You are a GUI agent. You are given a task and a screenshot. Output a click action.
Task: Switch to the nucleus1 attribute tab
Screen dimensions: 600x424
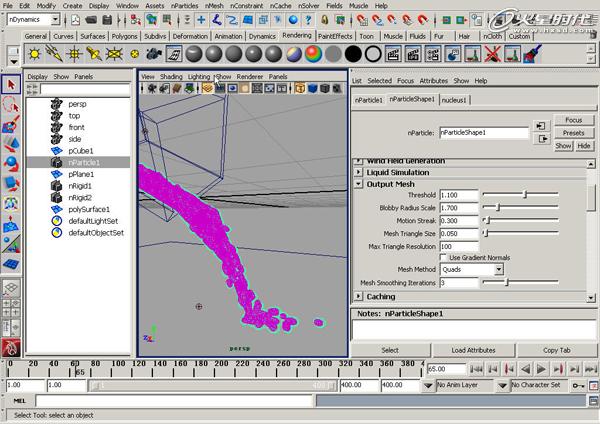pos(454,100)
